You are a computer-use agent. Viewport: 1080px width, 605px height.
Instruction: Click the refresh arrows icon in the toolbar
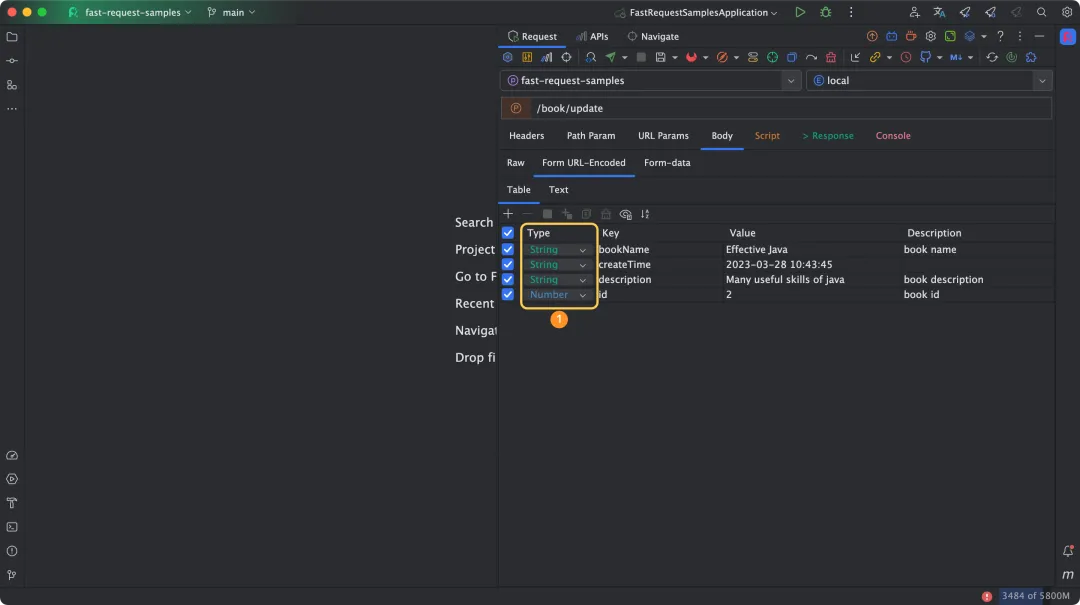tap(992, 57)
